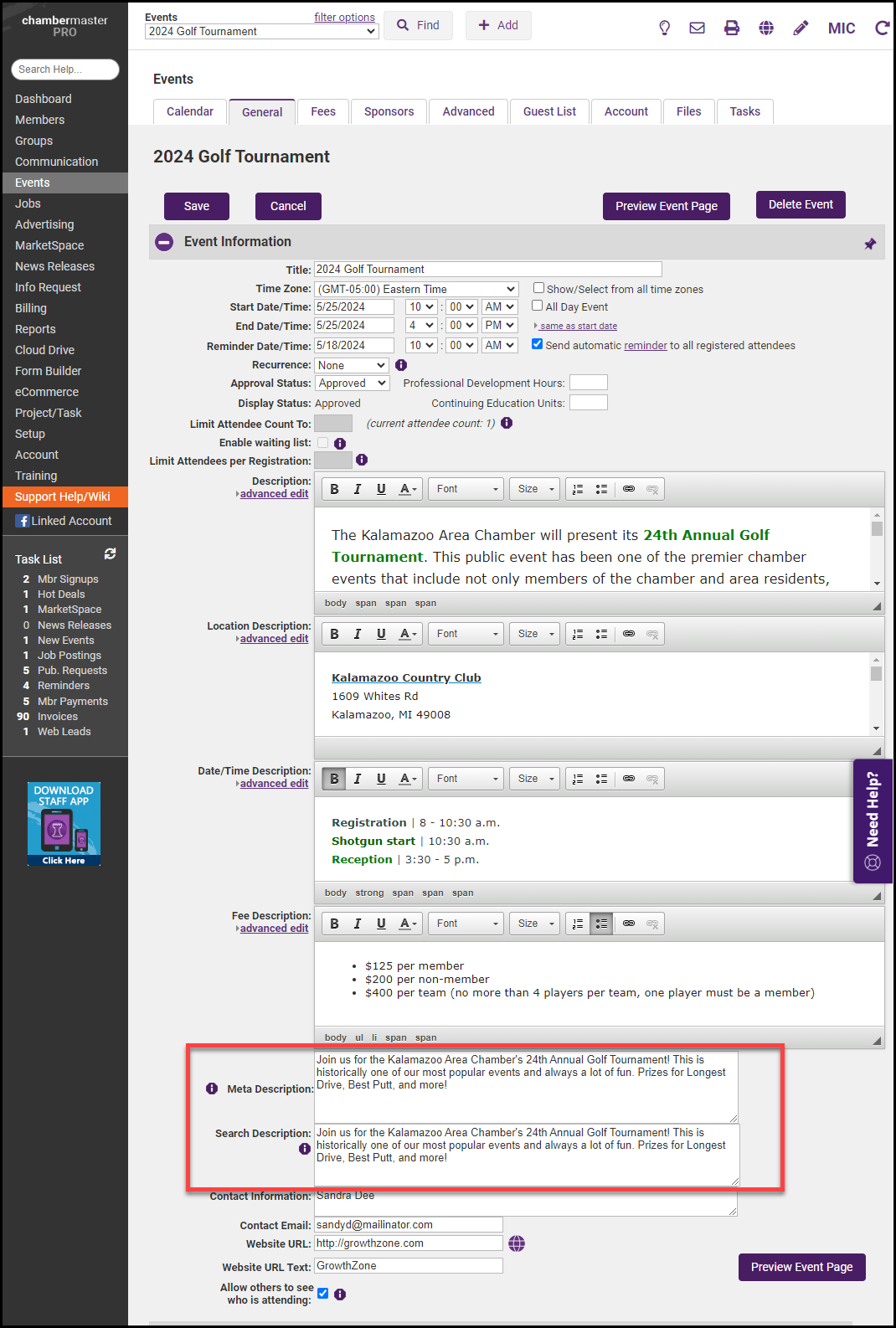Open End time PM dropdown
896x1328 pixels.
(x=500, y=326)
